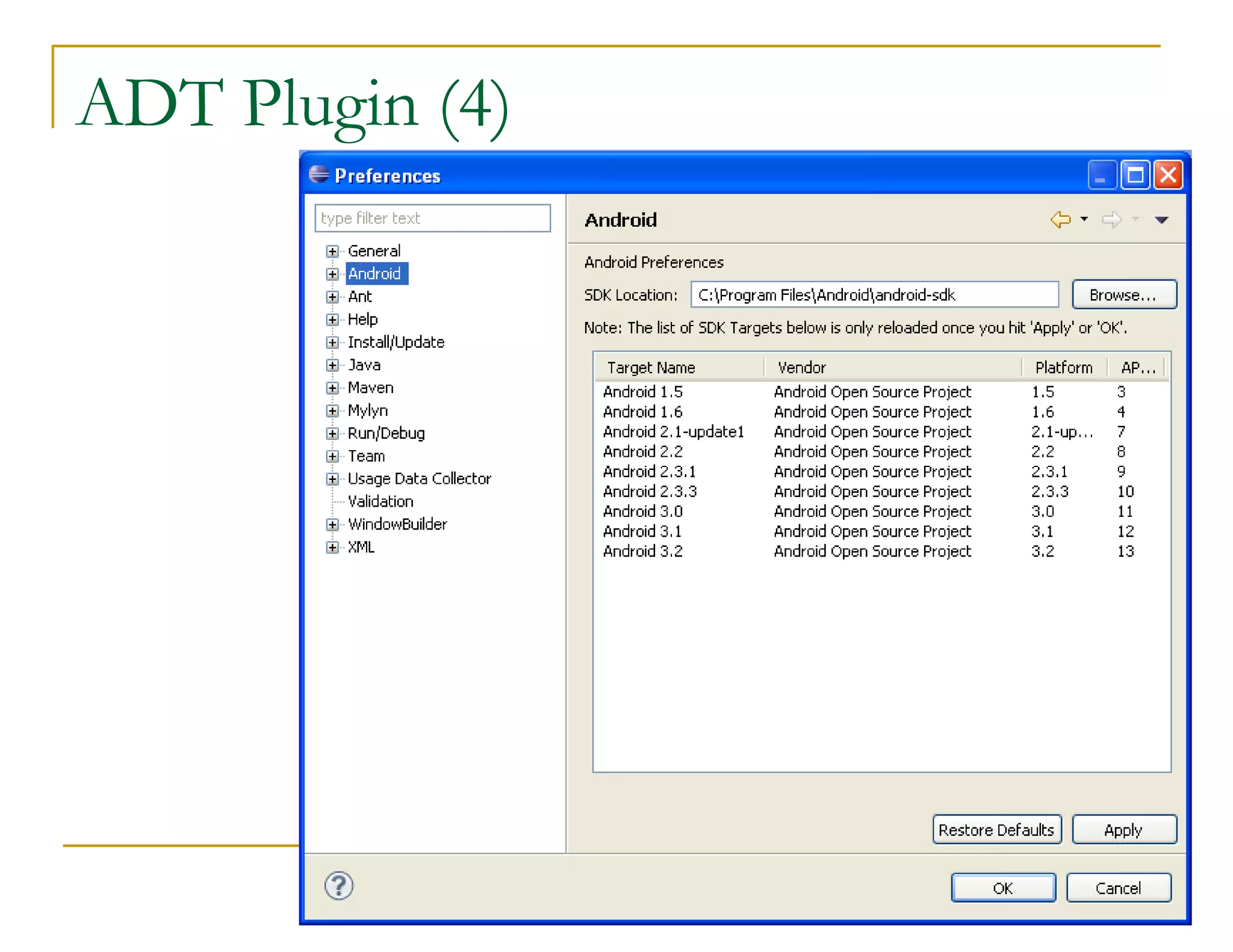The image size is (1233, 952).
Task: Select the Android 2.2 target row
Action: tap(881, 451)
